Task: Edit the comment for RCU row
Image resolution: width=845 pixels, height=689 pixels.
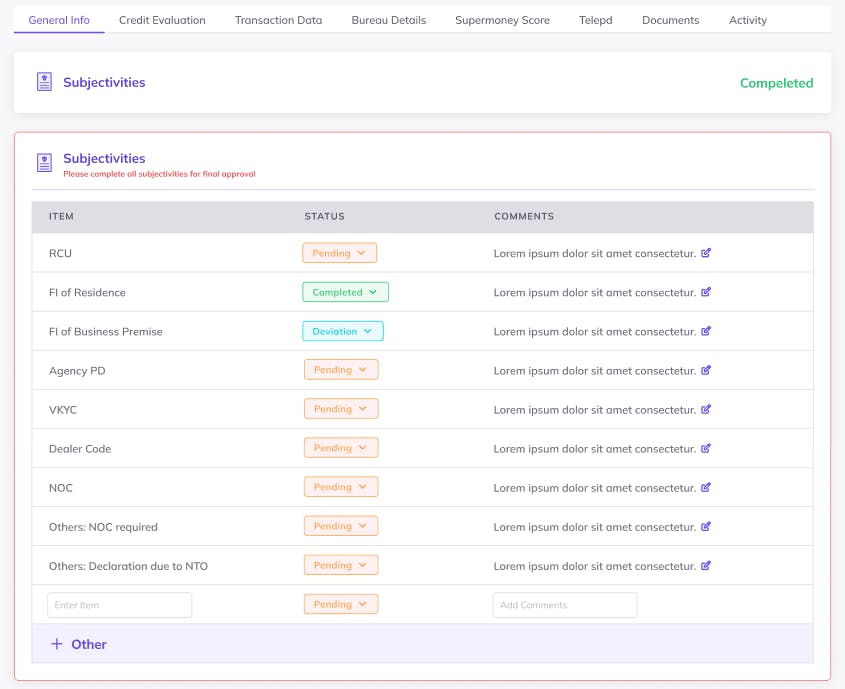Action: coord(706,253)
